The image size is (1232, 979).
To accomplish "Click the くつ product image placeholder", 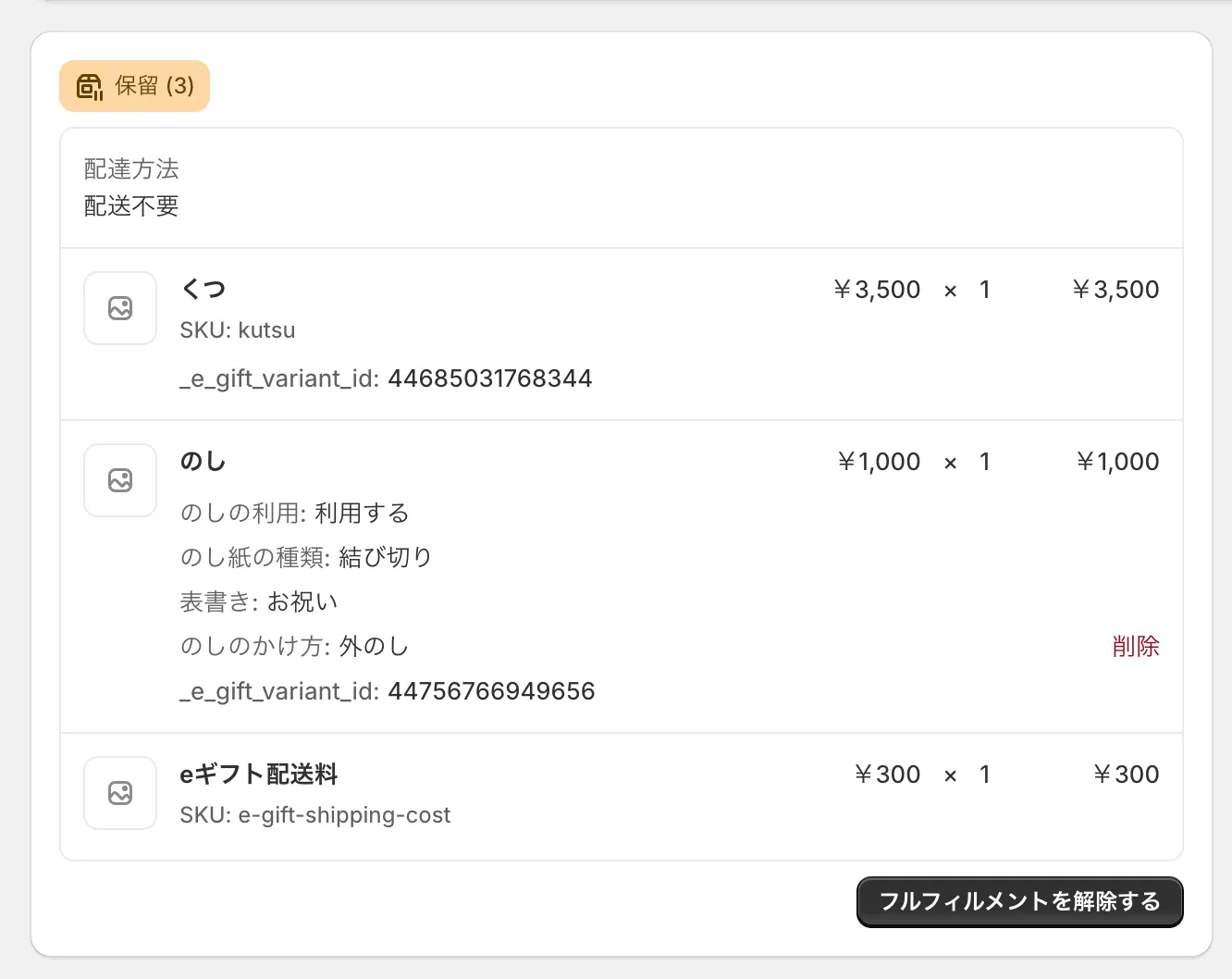I will (x=120, y=308).
